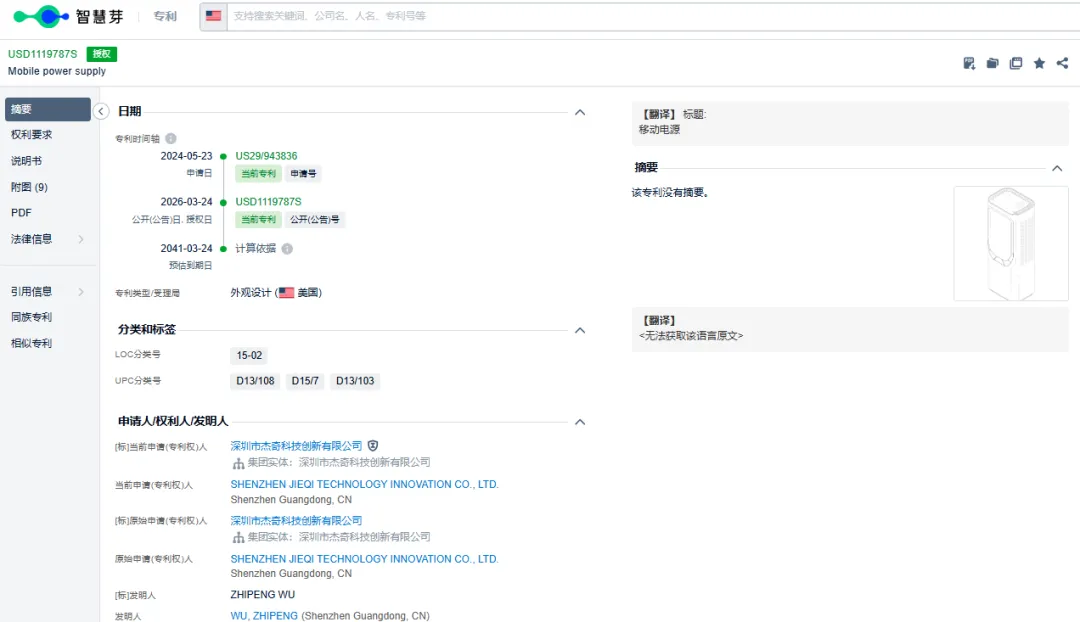Open the mobile power supply drawing thumbnail
1080x622 pixels.
[1011, 243]
